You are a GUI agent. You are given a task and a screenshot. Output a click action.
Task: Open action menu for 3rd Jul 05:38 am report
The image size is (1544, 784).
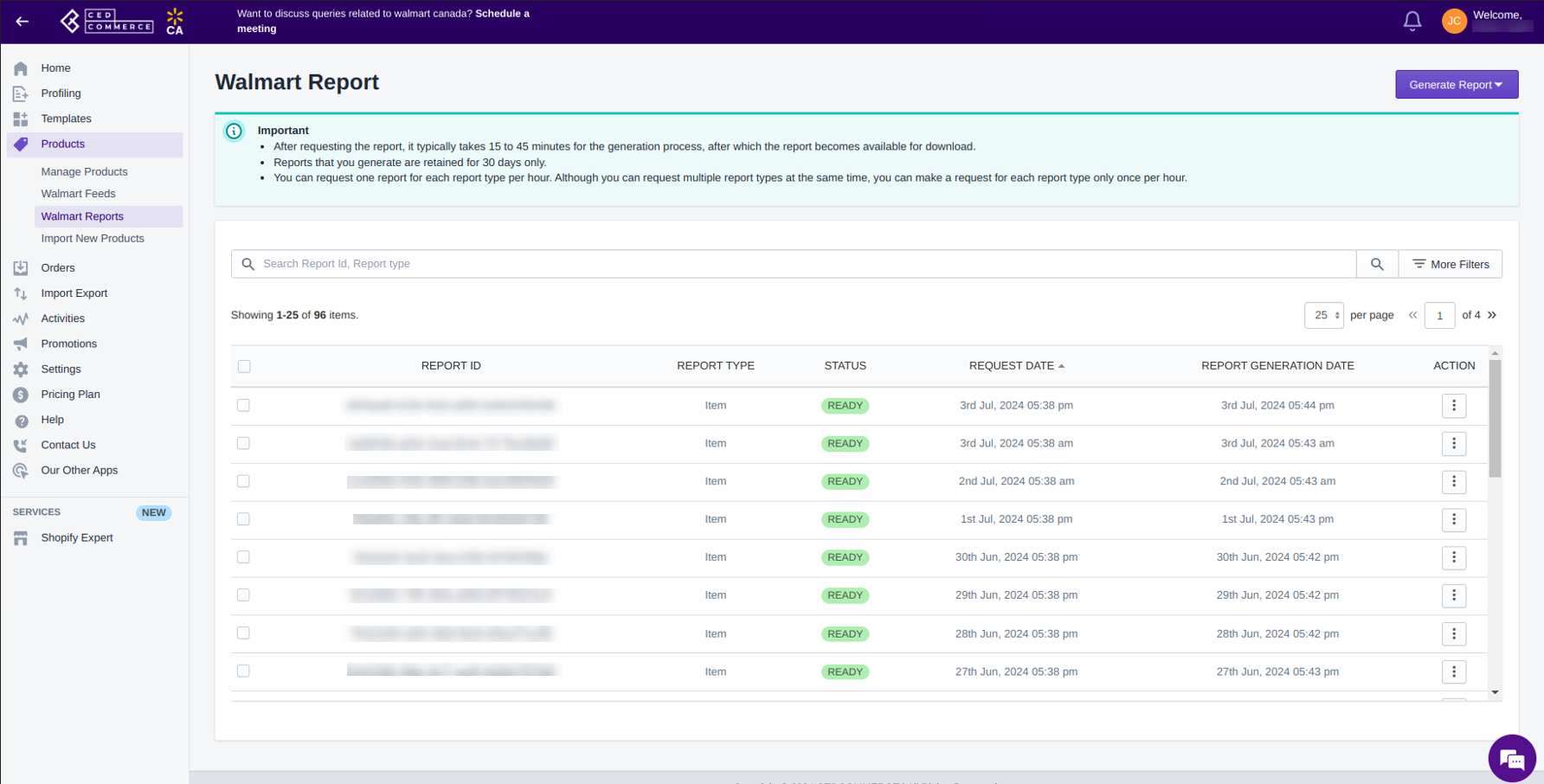point(1454,443)
